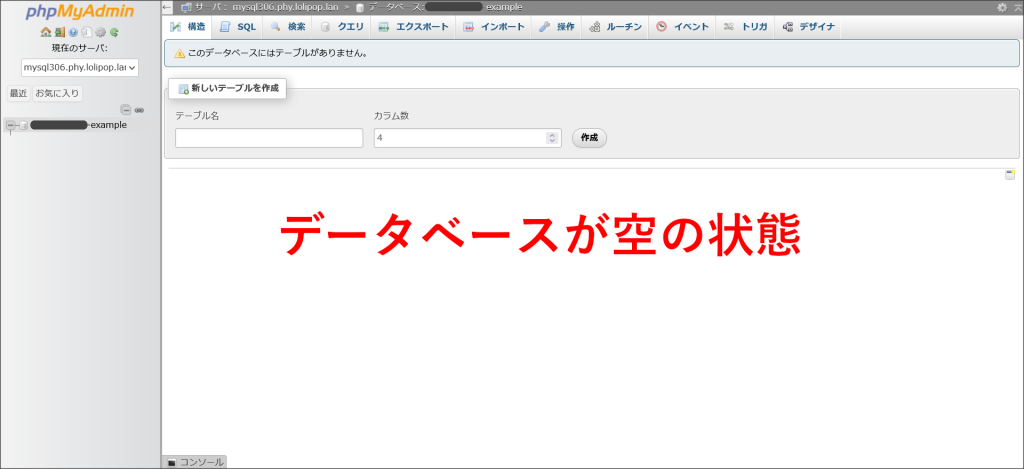
Task: Open page settings gear at top right
Action: (x=1002, y=7)
